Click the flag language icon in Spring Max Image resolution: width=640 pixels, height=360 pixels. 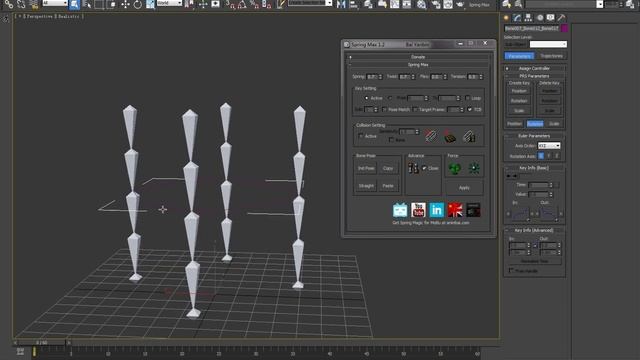pos(455,210)
